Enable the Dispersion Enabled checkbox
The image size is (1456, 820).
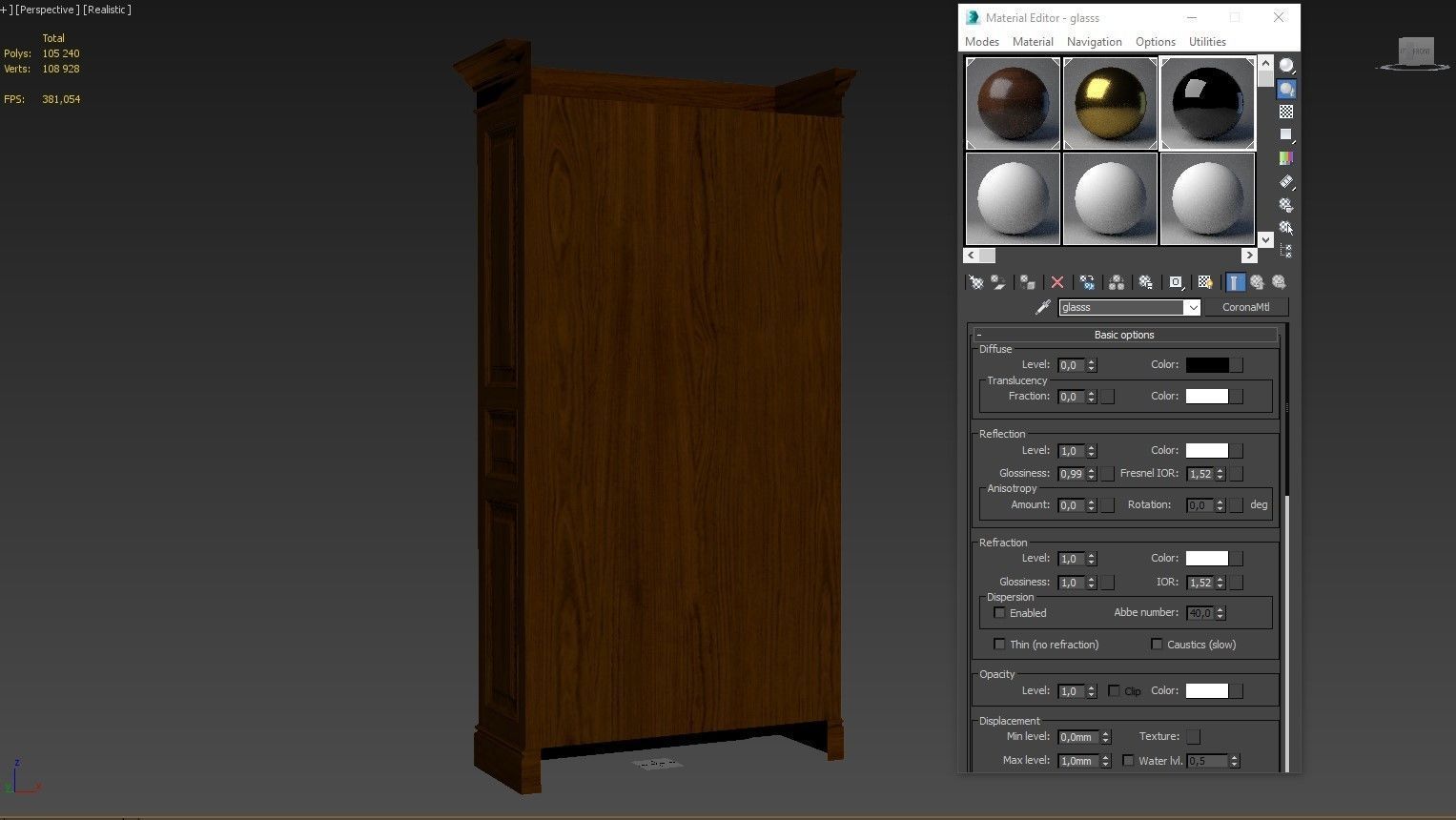(999, 613)
